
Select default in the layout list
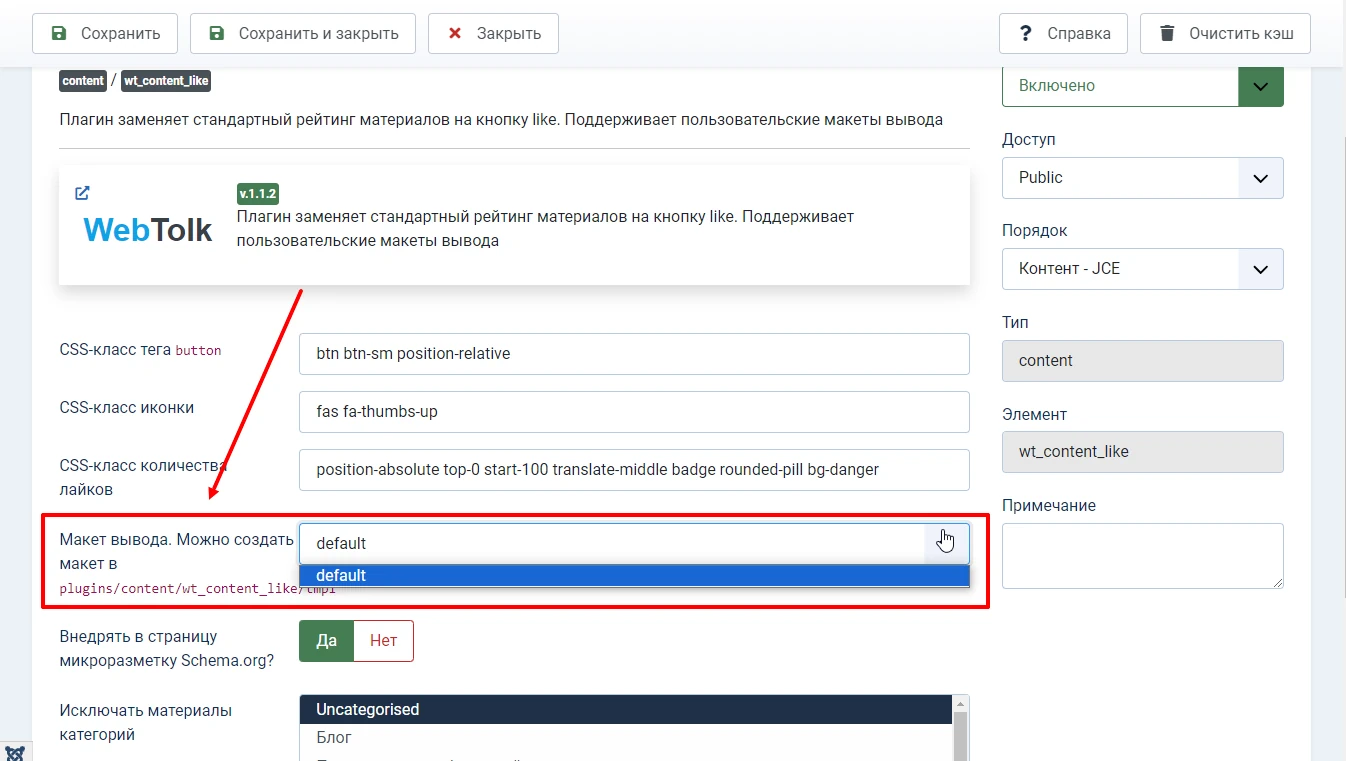tap(341, 575)
